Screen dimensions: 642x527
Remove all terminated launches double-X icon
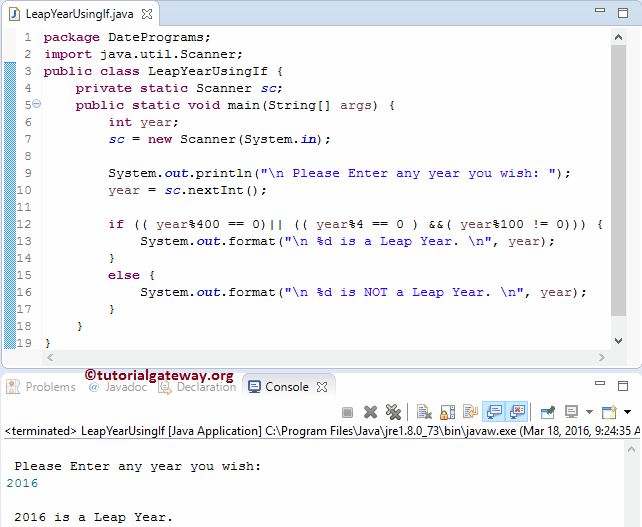(x=393, y=412)
